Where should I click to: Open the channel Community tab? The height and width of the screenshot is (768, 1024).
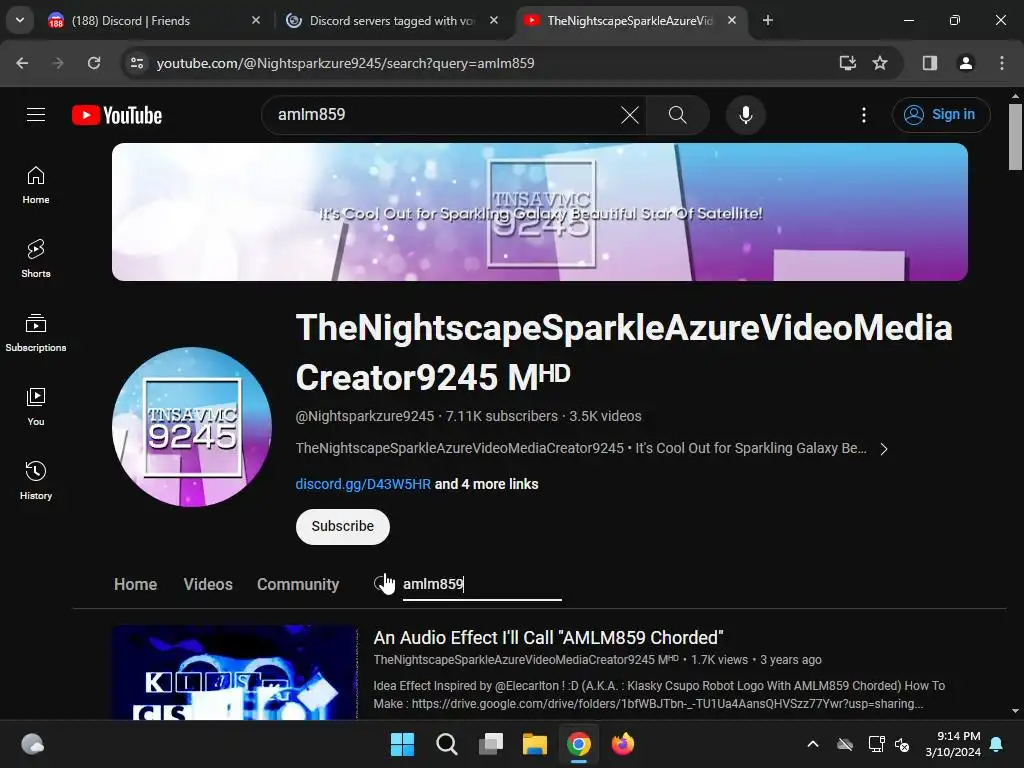pos(298,584)
